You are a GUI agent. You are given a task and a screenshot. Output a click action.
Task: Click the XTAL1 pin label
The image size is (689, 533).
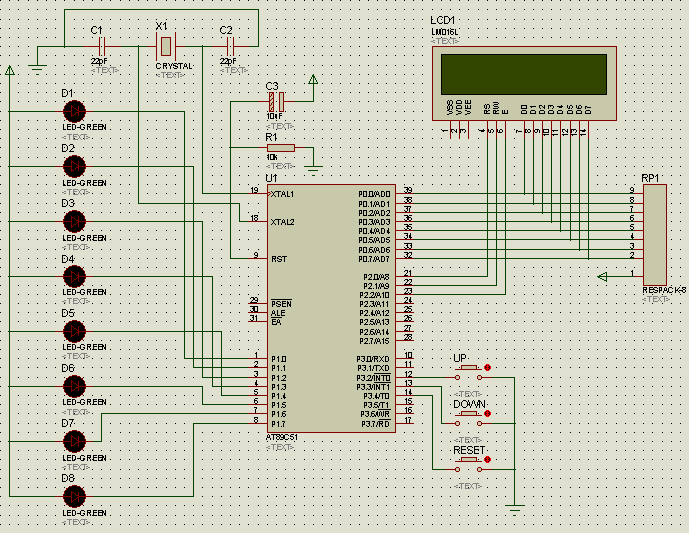click(282, 194)
